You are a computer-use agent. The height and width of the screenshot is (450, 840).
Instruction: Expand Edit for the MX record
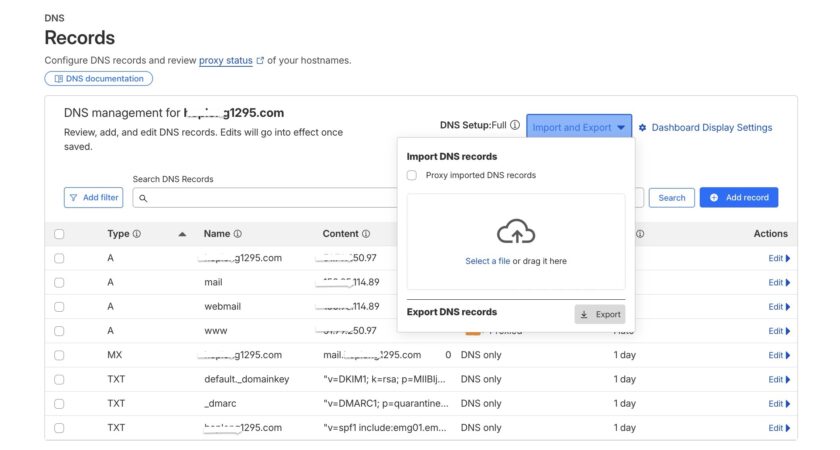click(779, 355)
